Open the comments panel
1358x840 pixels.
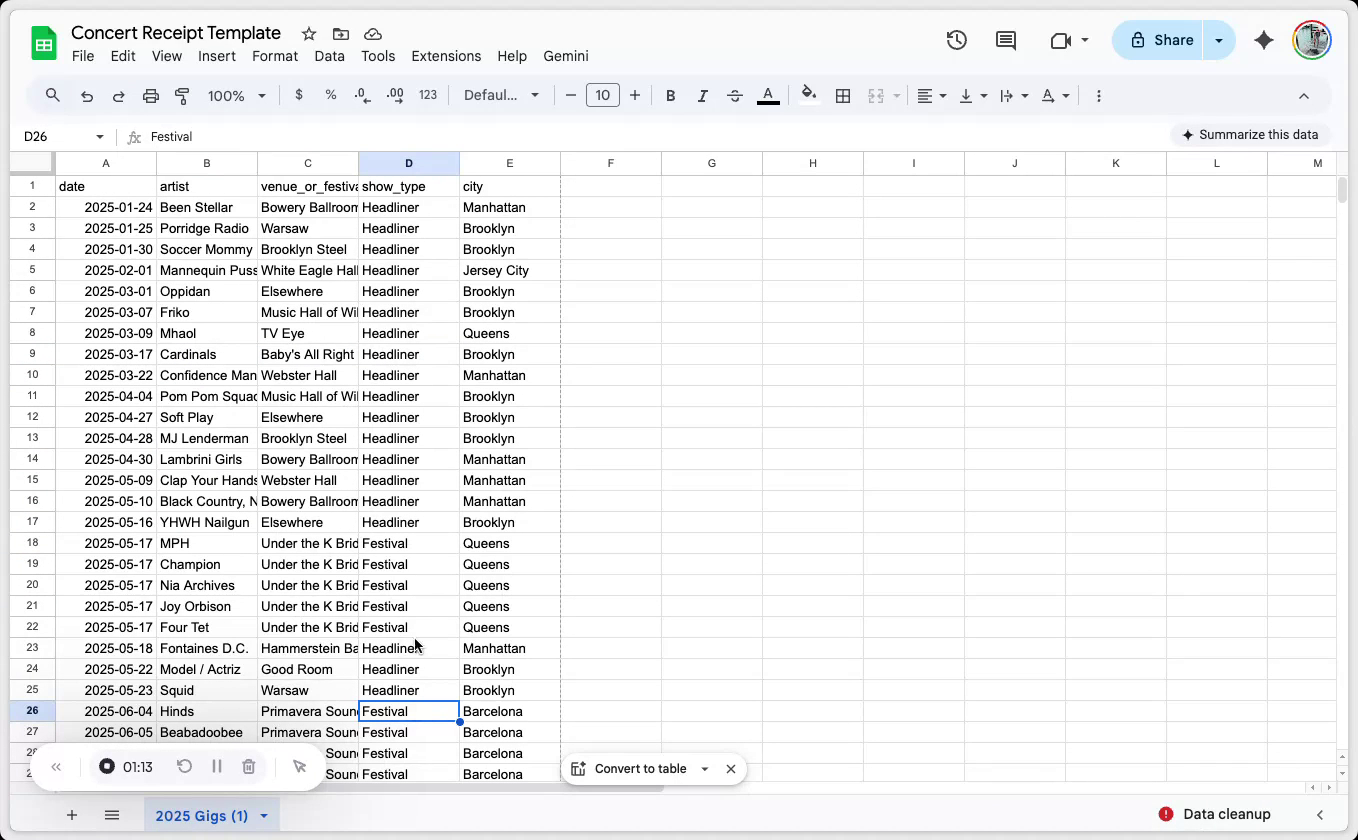1006,40
